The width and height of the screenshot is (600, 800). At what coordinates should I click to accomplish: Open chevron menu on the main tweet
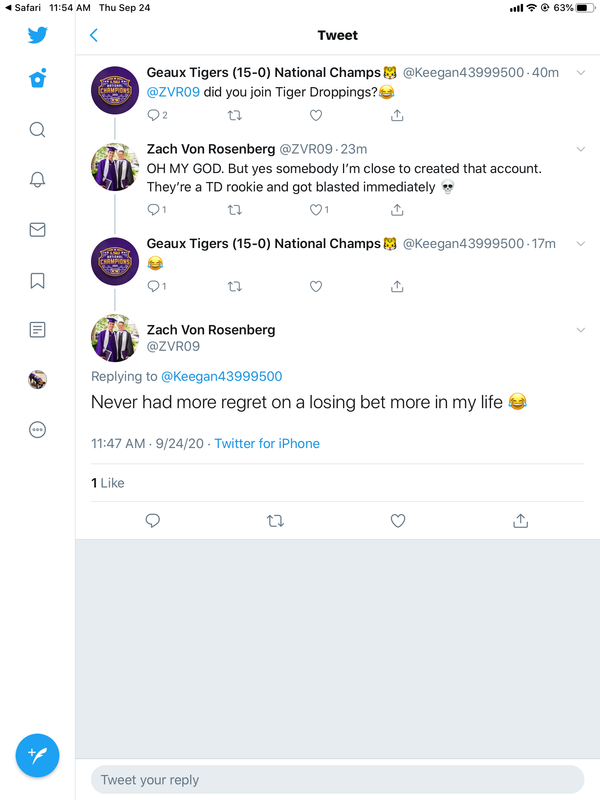[x=581, y=330]
